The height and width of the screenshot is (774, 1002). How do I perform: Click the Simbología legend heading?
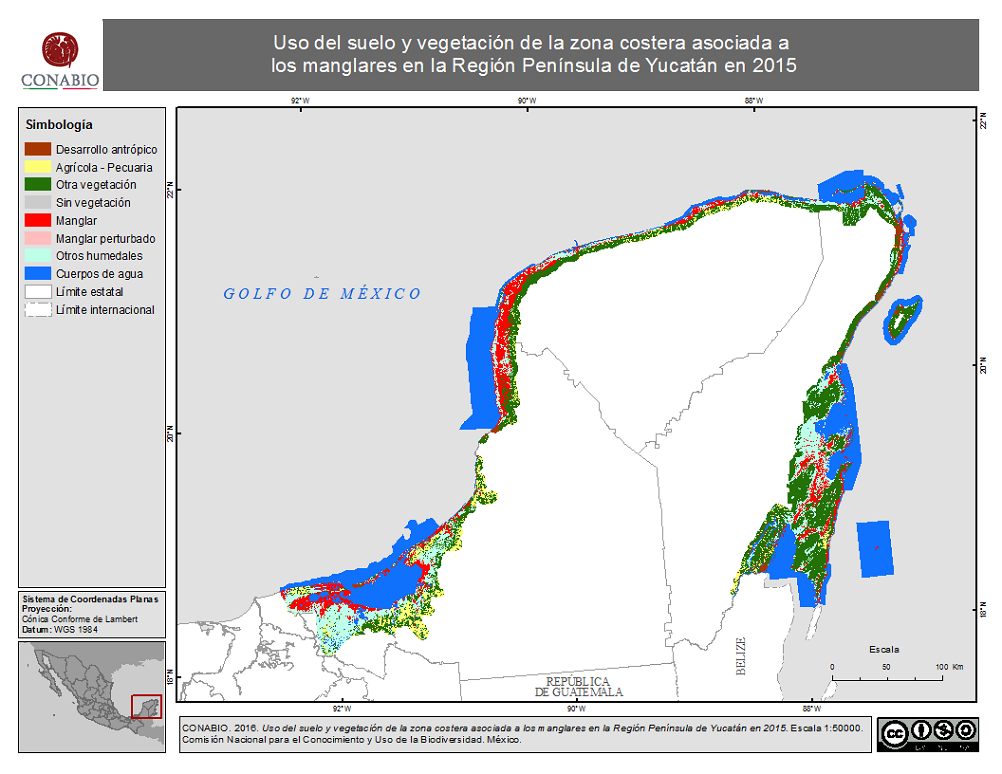(x=59, y=125)
